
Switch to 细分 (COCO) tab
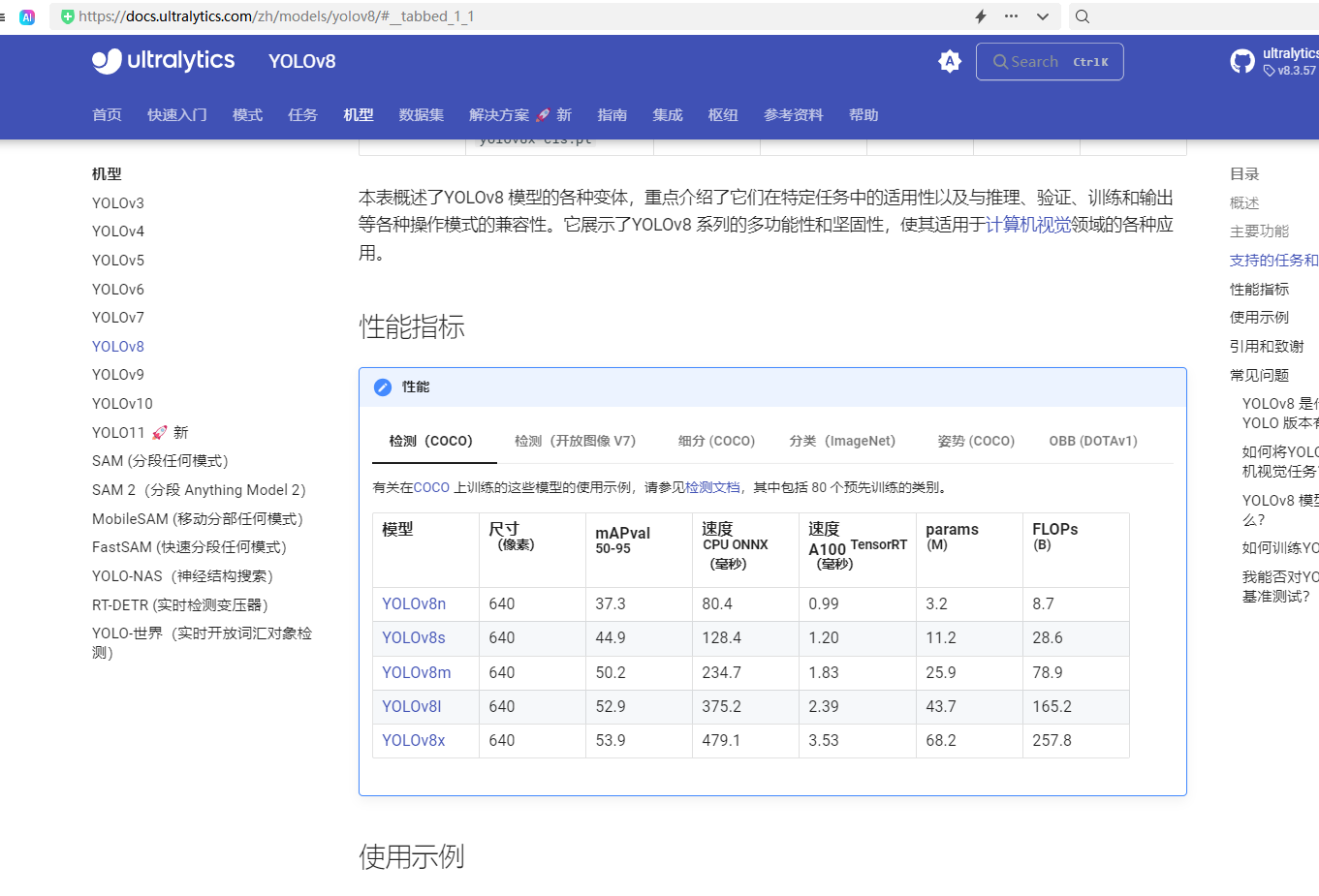(716, 441)
